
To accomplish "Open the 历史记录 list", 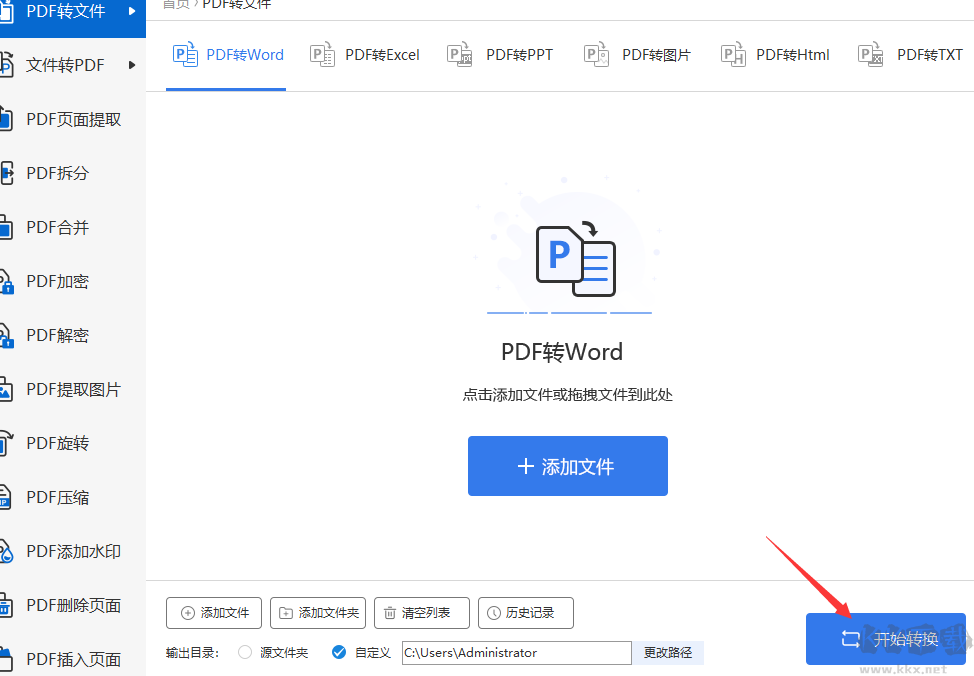I will tap(525, 613).
